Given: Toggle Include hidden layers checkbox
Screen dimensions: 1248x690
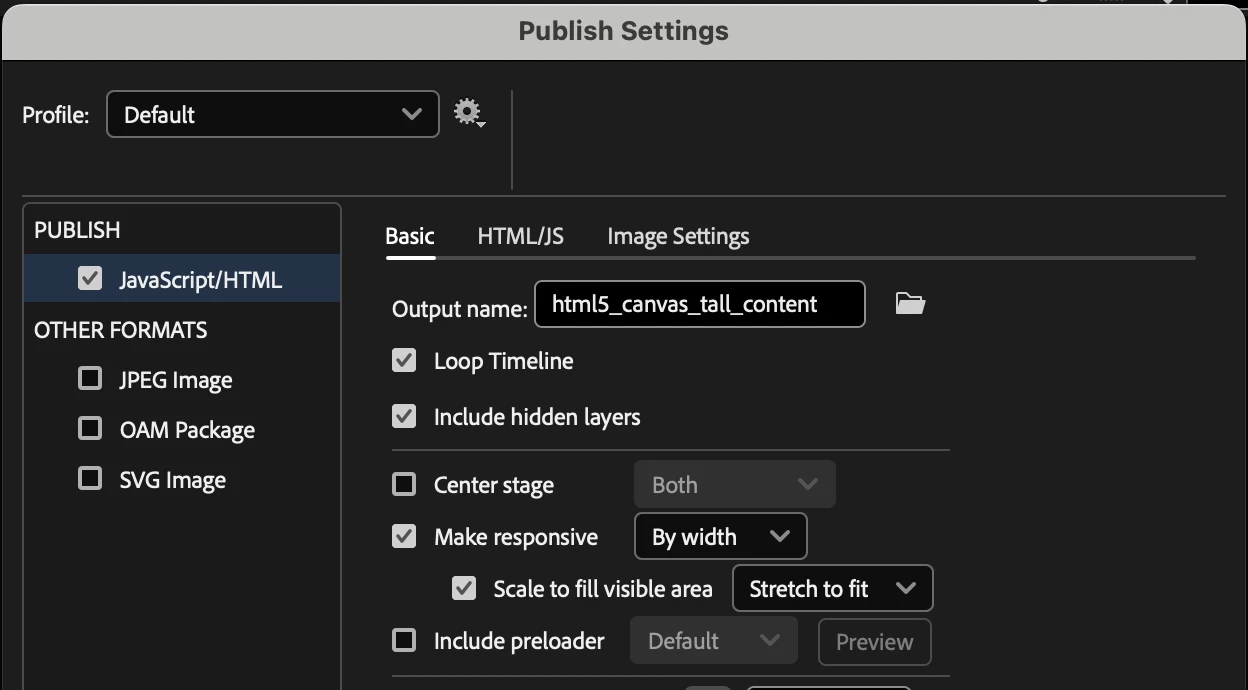Looking at the screenshot, I should tap(404, 416).
